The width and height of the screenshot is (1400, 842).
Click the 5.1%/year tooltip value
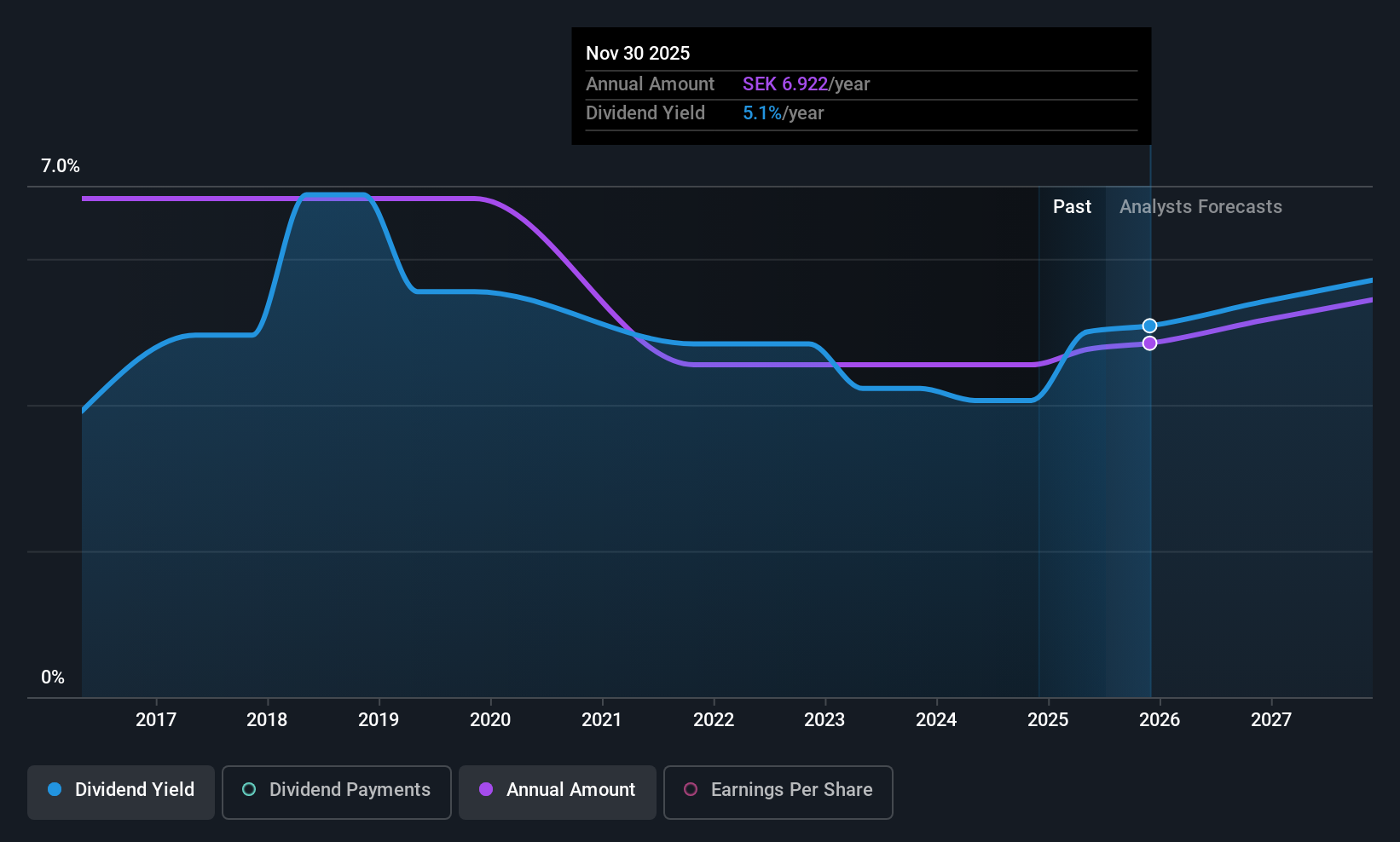[x=783, y=113]
